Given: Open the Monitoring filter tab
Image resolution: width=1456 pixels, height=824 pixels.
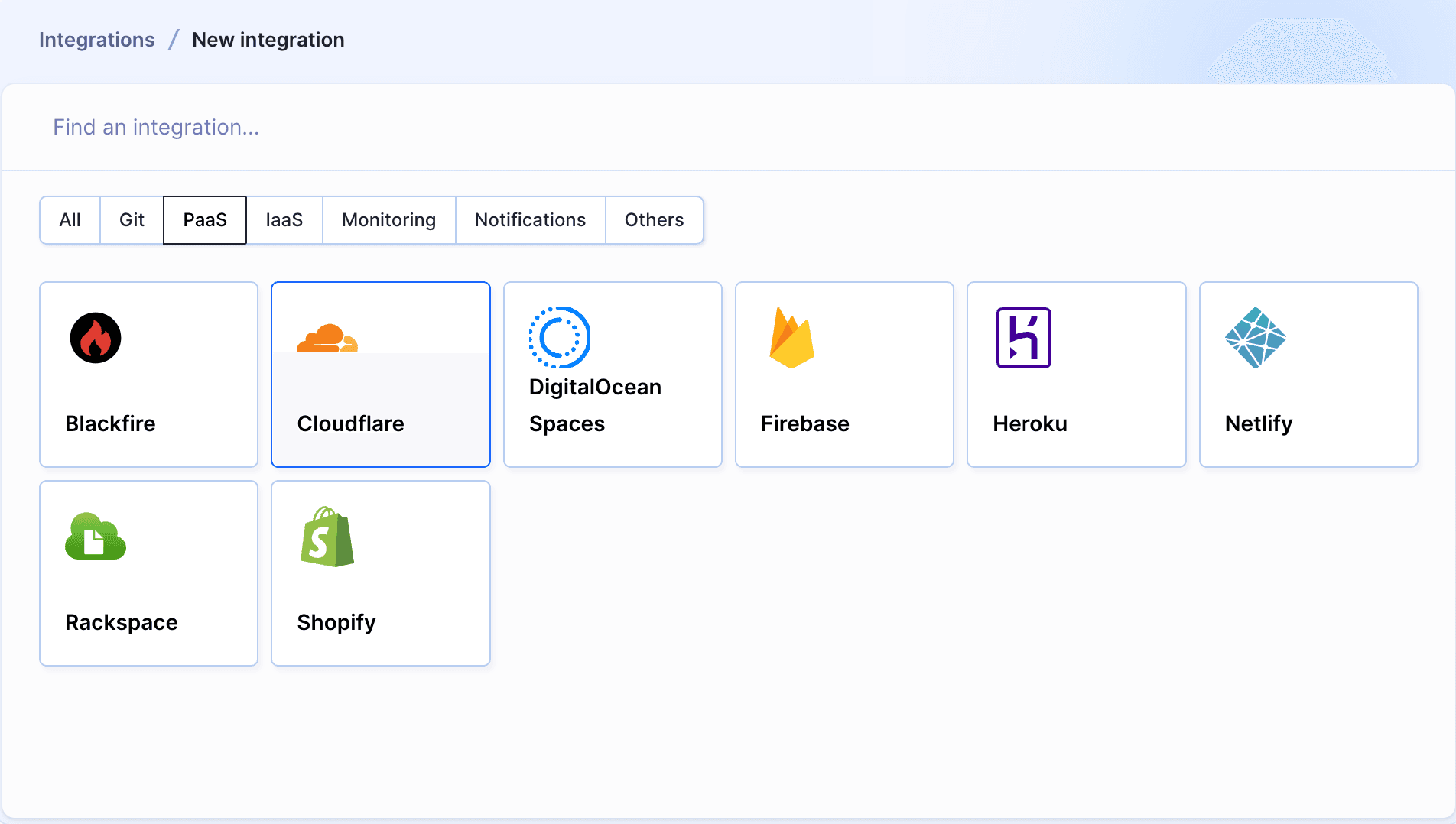Looking at the screenshot, I should [x=389, y=220].
